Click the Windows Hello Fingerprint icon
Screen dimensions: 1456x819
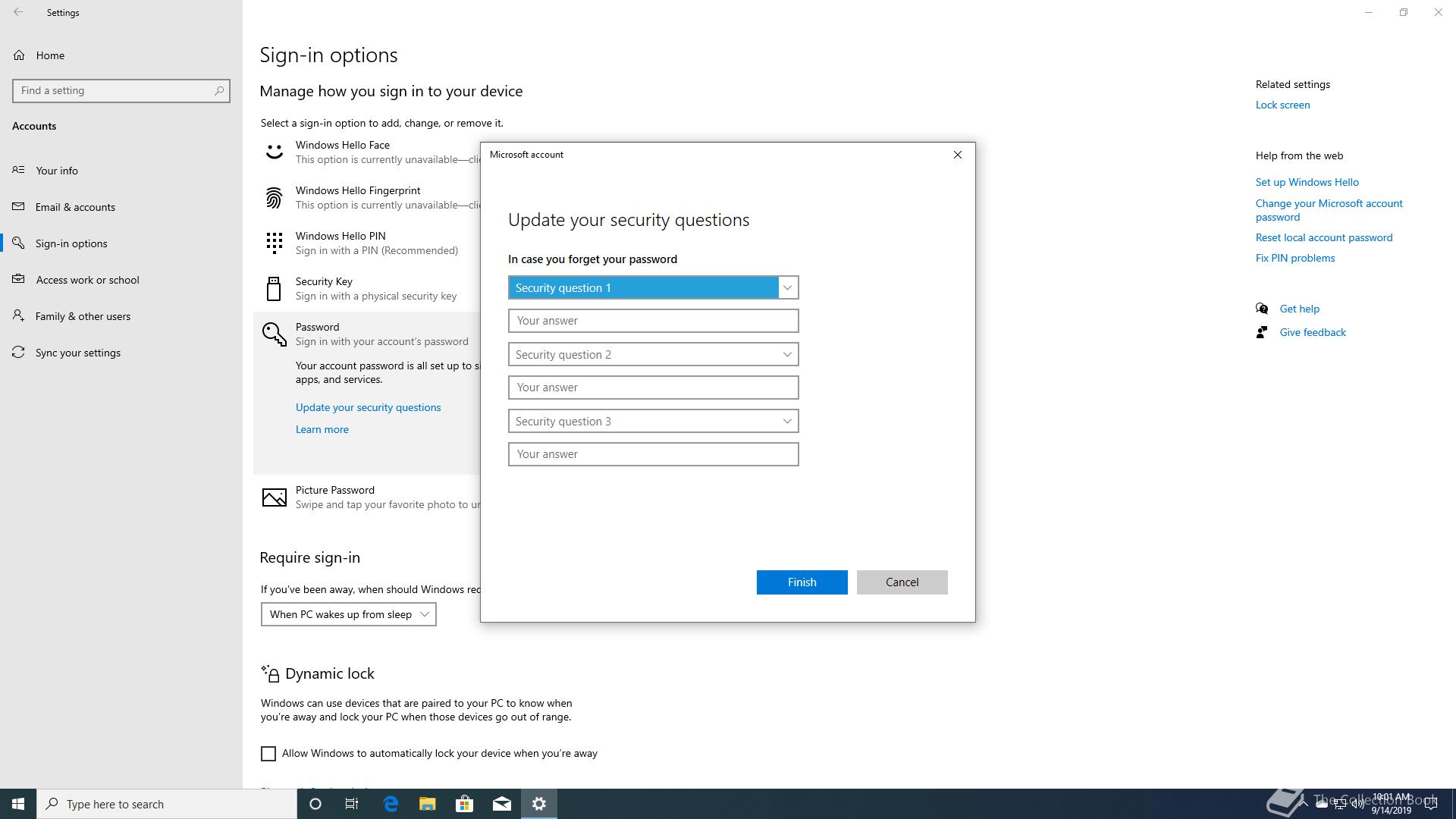274,198
